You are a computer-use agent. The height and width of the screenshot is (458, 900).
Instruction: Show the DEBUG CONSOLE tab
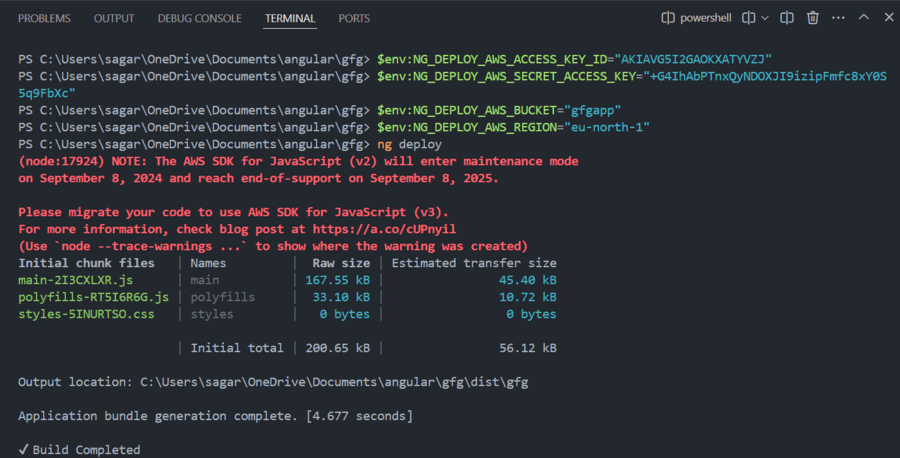(200, 19)
